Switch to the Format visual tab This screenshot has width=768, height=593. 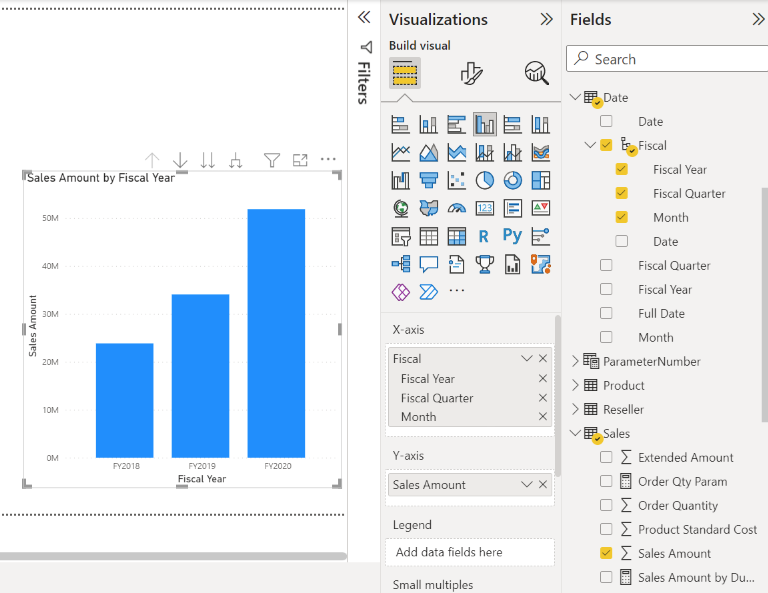click(x=471, y=73)
